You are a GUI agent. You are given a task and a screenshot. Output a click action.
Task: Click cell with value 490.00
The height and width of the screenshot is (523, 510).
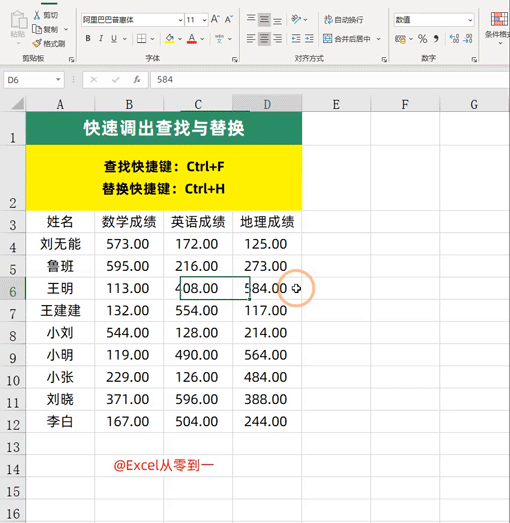[x=198, y=355]
